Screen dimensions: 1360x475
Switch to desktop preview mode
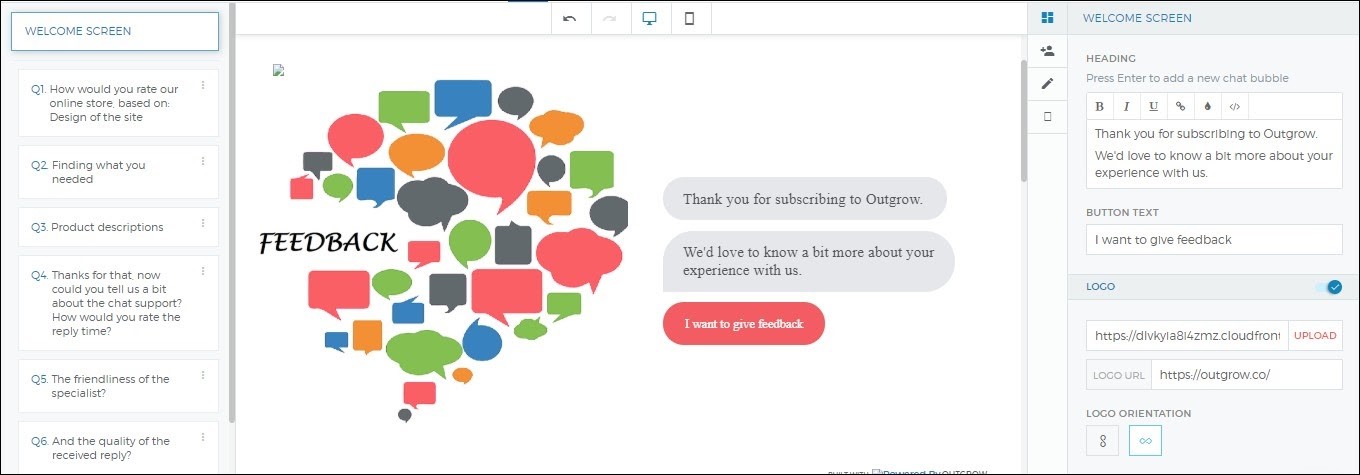tap(650, 19)
